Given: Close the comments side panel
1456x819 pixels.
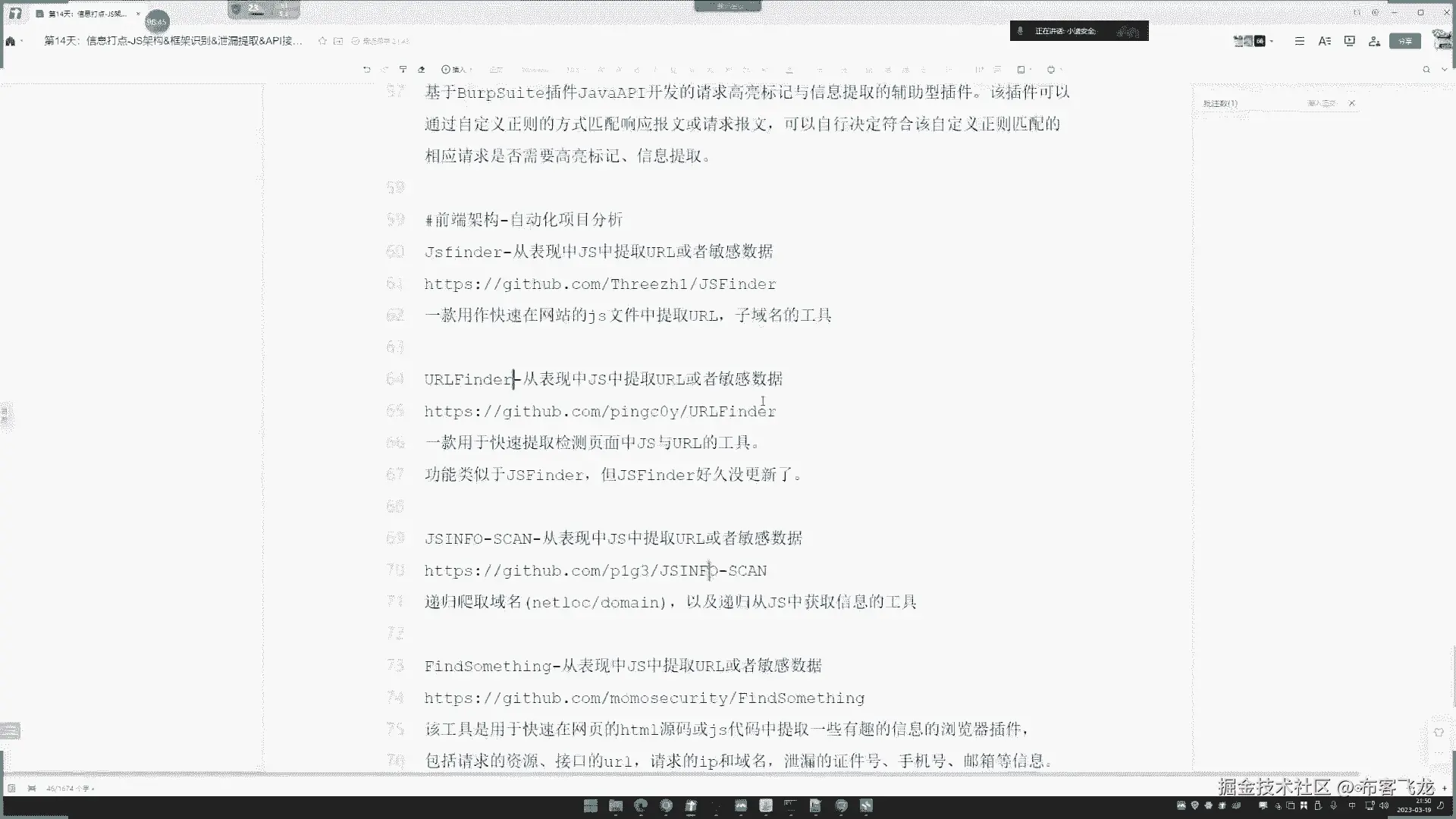Looking at the screenshot, I should (x=1351, y=103).
